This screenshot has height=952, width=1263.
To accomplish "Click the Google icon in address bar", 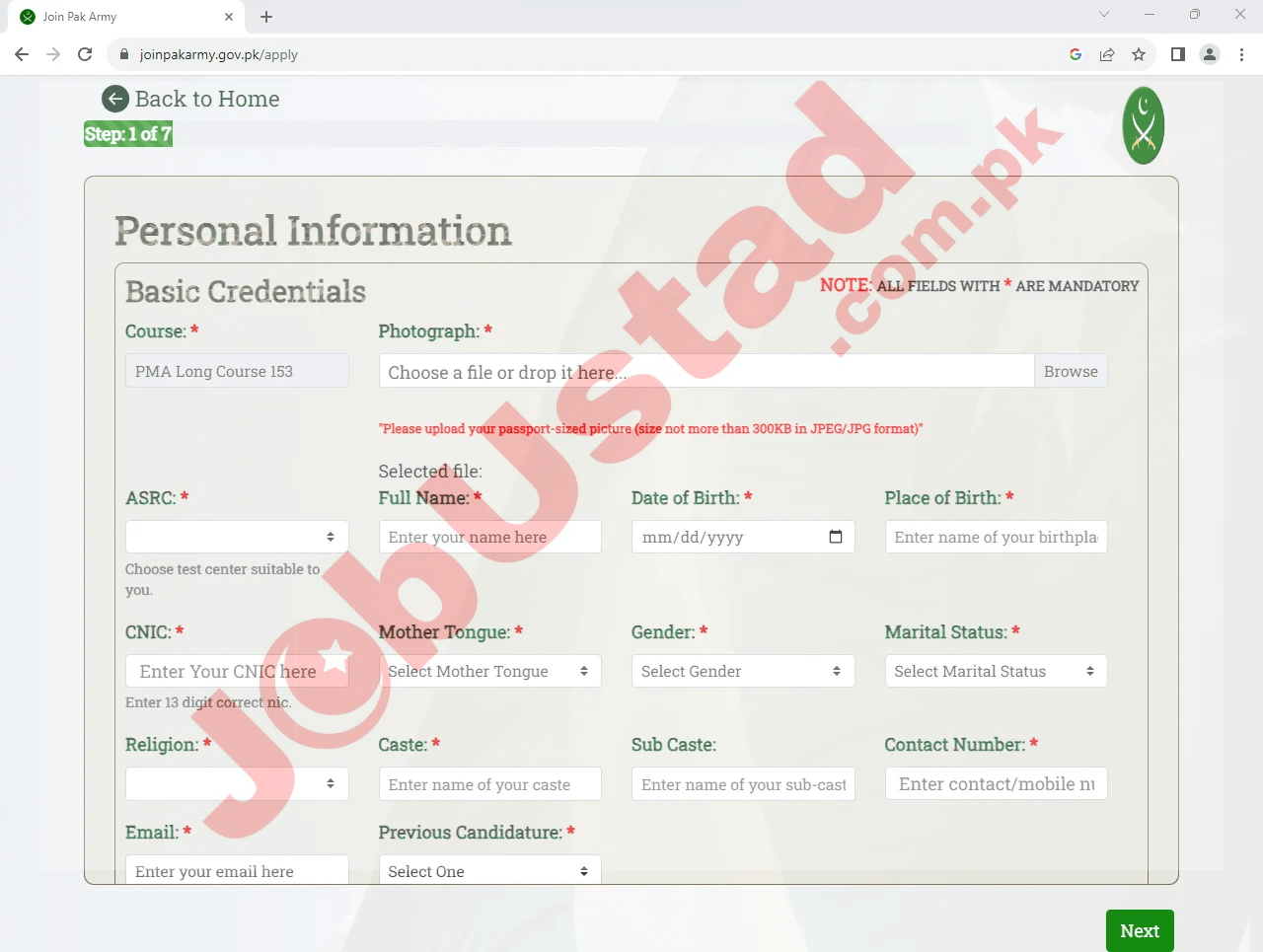I will (1076, 54).
